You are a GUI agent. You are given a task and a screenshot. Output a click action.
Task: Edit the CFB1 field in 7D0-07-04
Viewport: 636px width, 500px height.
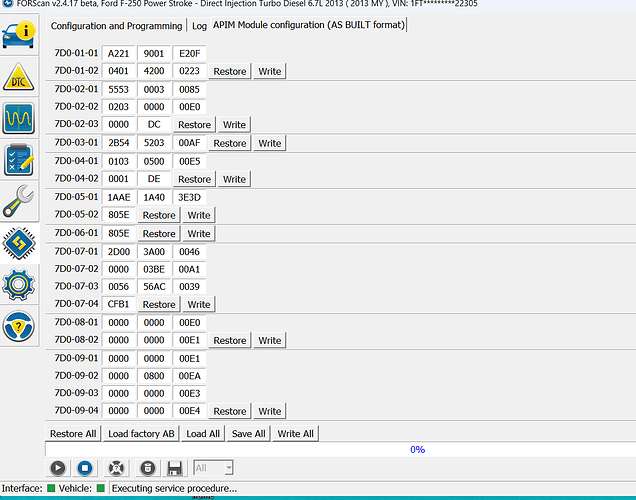(118, 304)
